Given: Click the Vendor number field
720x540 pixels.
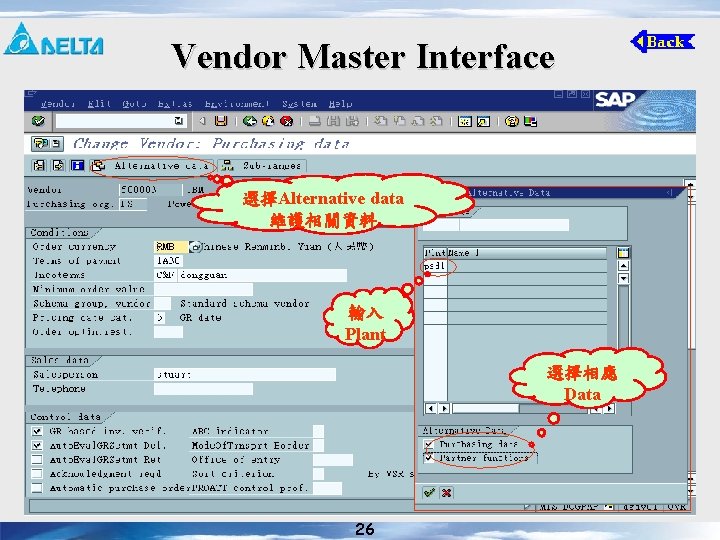Looking at the screenshot, I should coord(150,189).
